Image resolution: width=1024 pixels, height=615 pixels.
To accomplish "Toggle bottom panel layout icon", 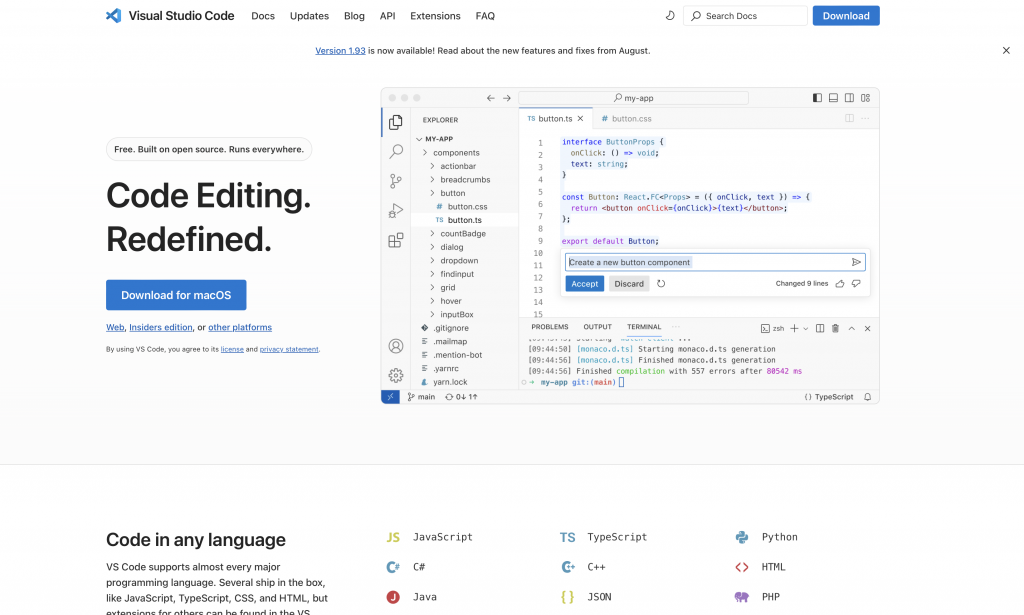I will click(833, 98).
